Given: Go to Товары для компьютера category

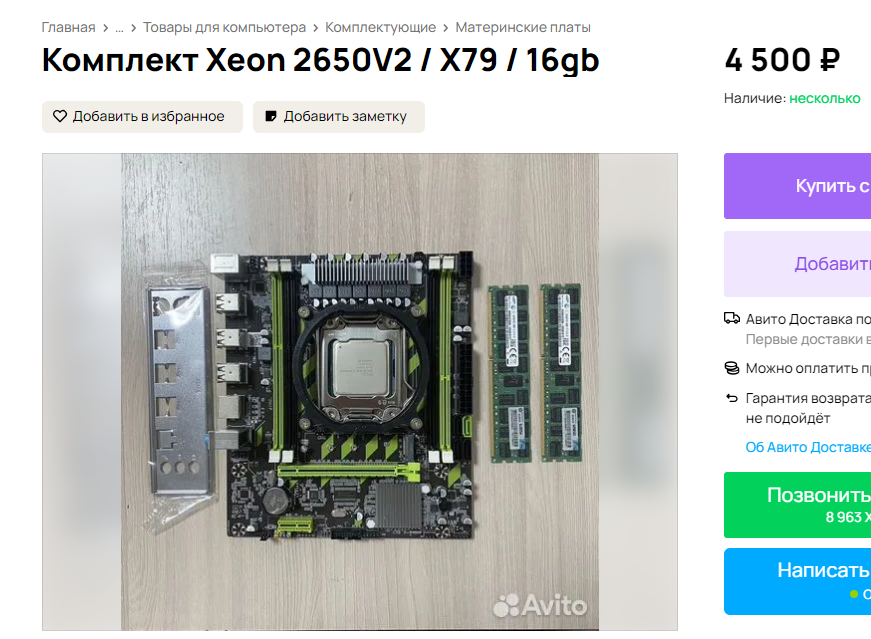Looking at the screenshot, I should pos(224,27).
